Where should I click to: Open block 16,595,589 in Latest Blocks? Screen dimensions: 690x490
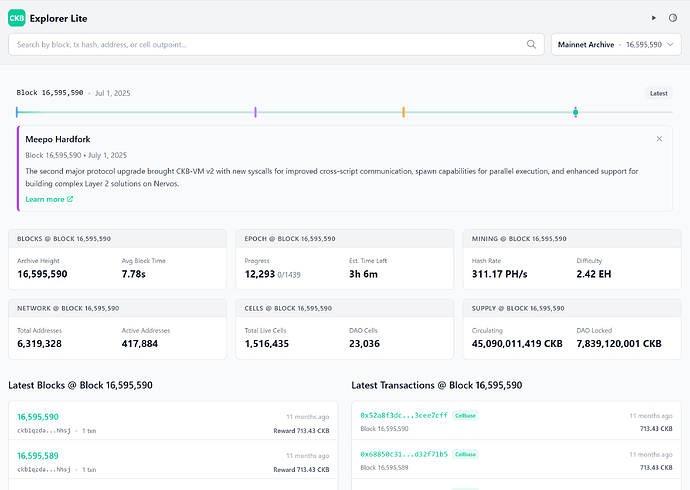tap(38, 456)
